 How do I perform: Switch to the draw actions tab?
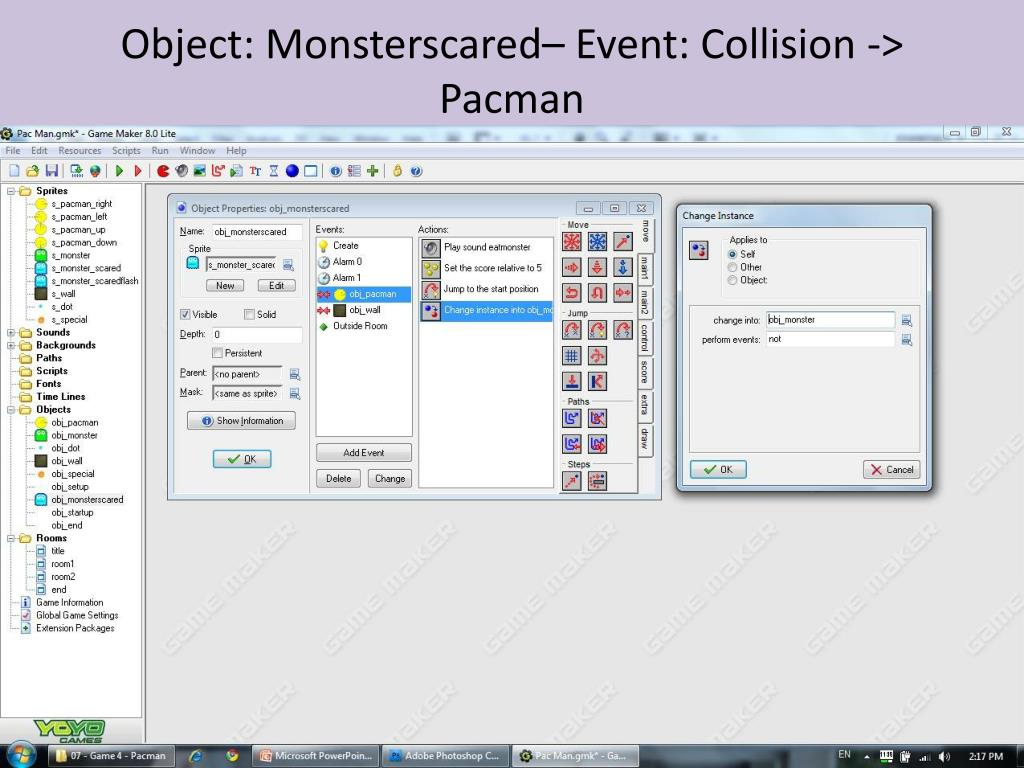(x=644, y=438)
